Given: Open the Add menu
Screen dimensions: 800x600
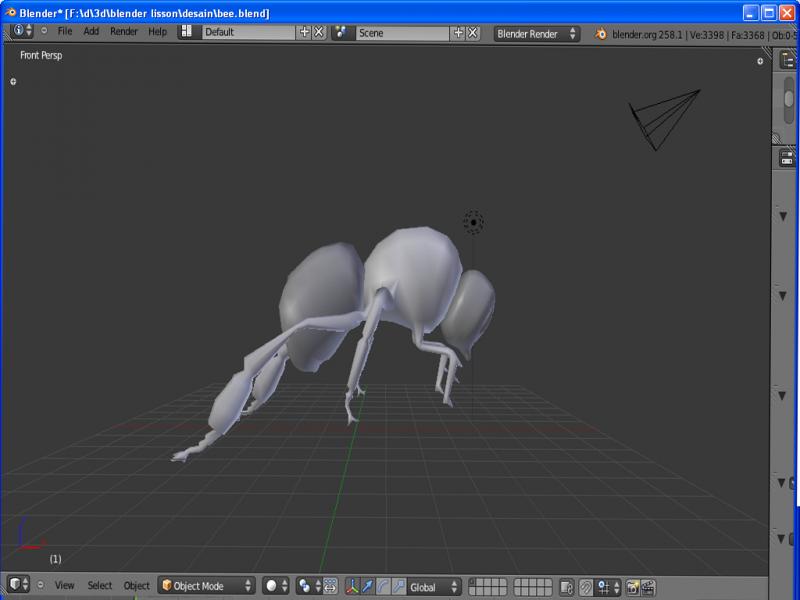Looking at the screenshot, I should [x=91, y=32].
